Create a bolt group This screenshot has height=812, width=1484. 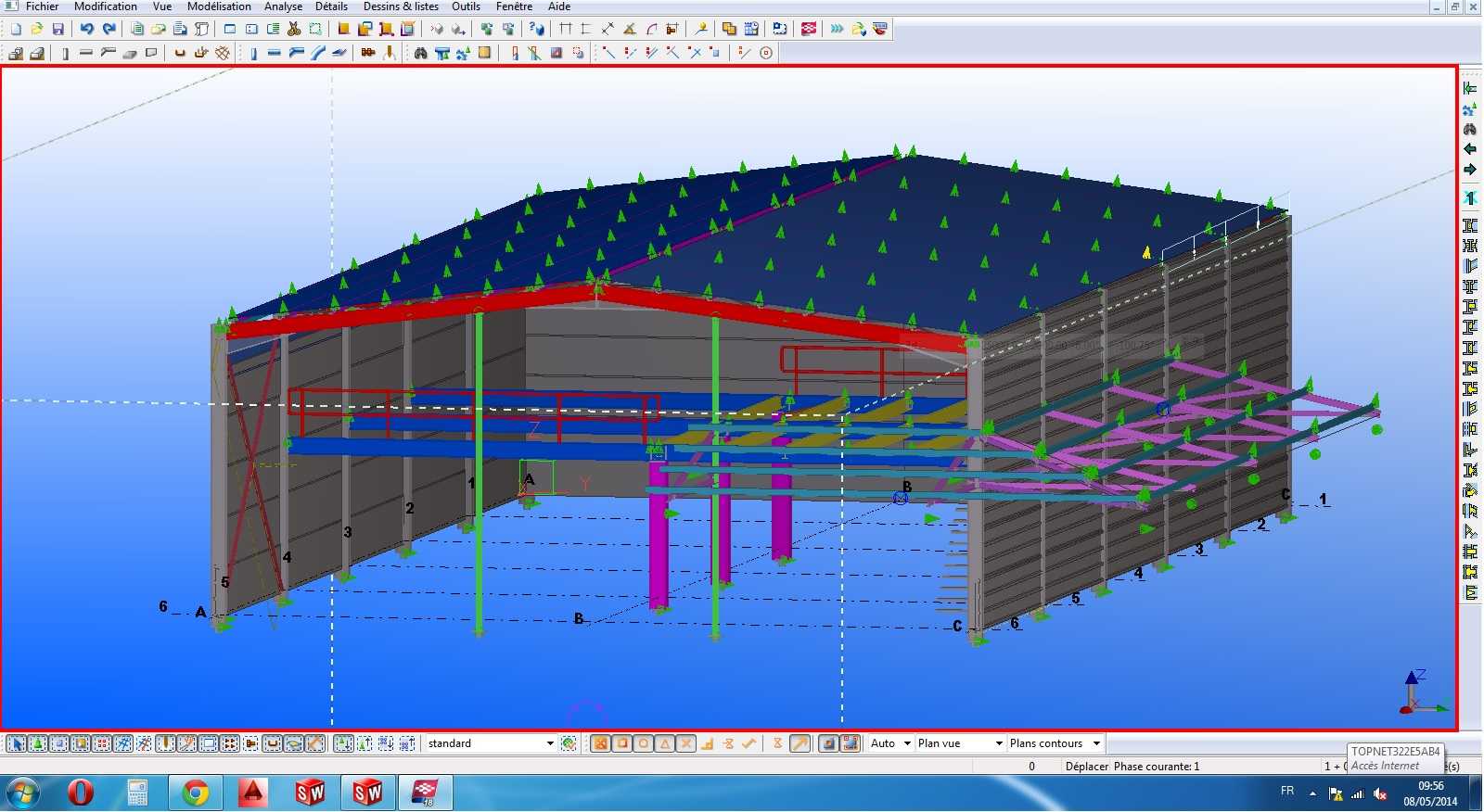point(368,53)
